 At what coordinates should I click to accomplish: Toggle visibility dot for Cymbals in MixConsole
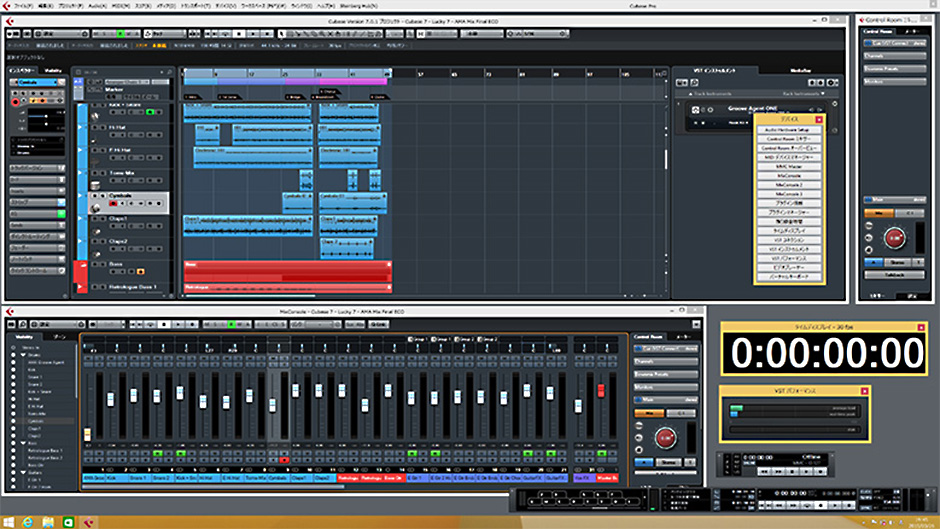point(14,421)
